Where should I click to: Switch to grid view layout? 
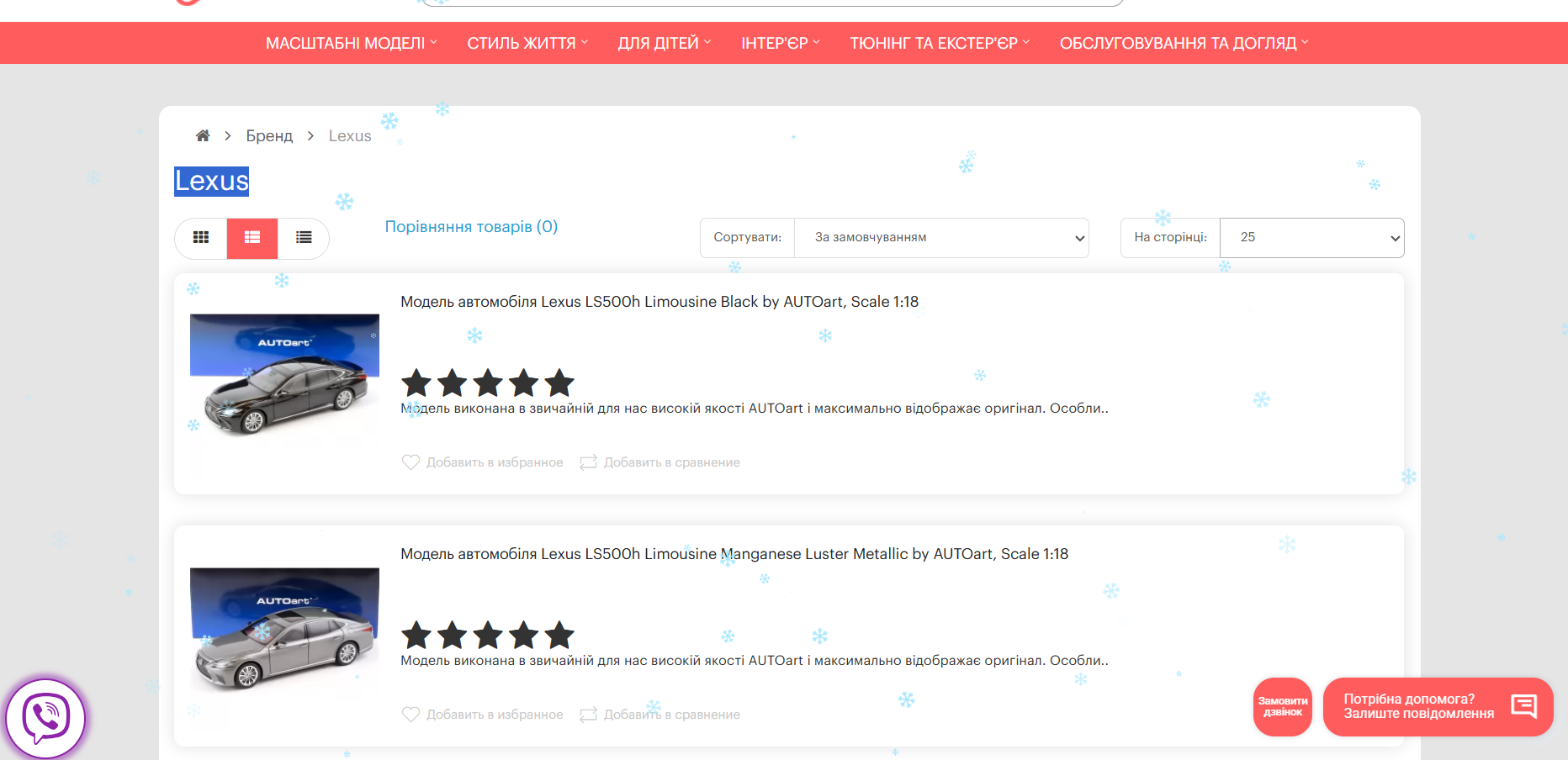pyautogui.click(x=201, y=238)
